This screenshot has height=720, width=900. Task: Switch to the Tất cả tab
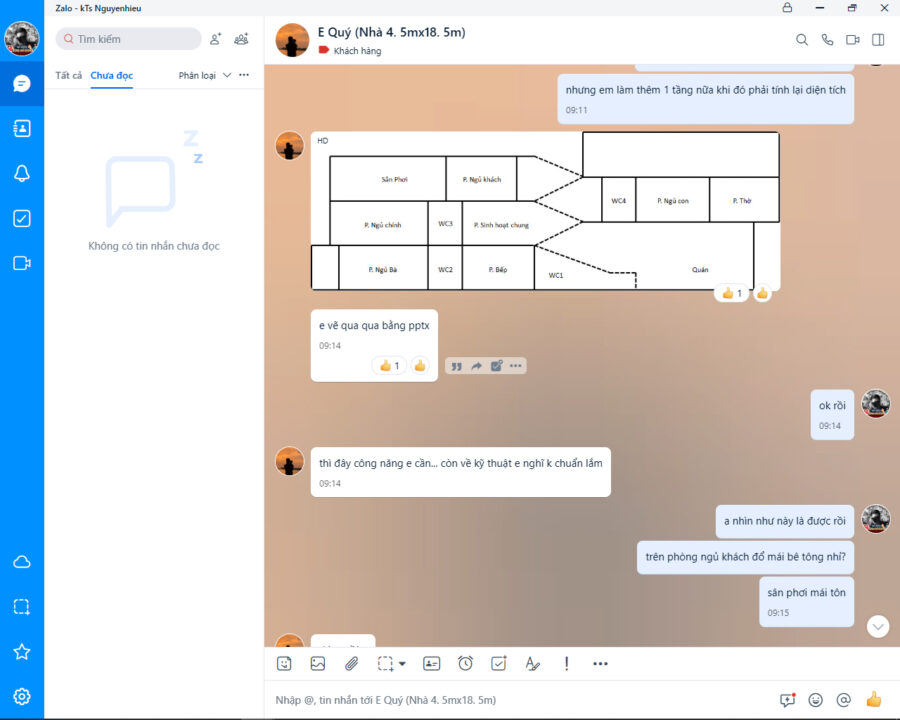click(69, 75)
